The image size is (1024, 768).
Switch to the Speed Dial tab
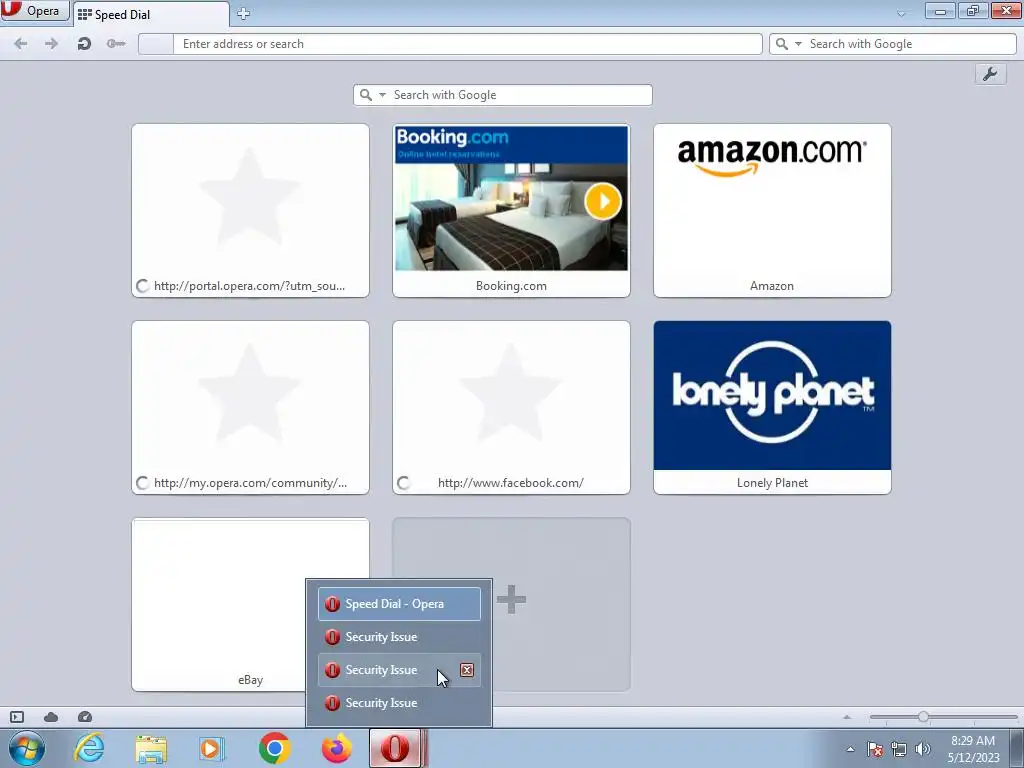tap(151, 14)
